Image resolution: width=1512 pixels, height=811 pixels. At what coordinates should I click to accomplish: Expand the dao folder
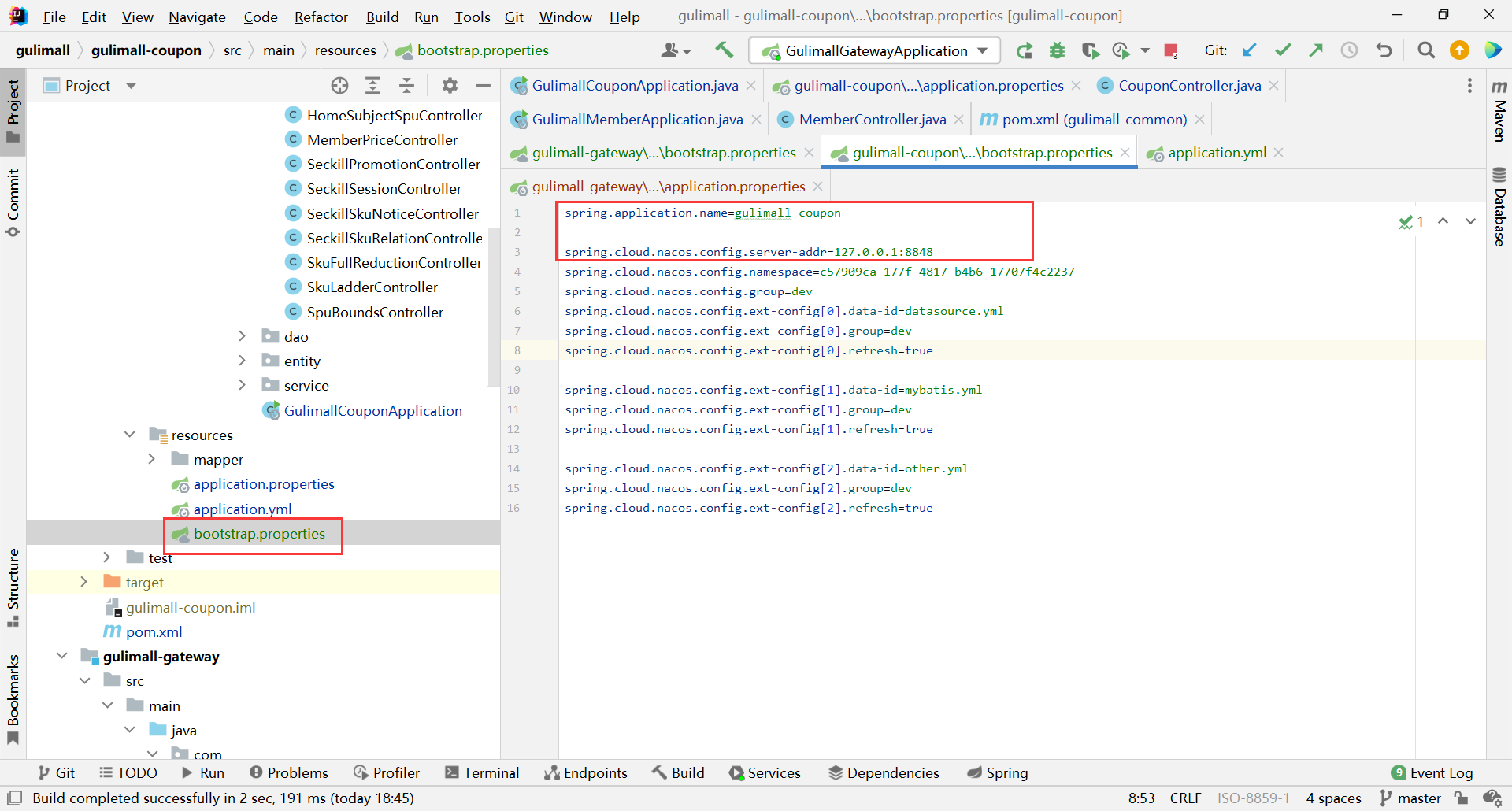[242, 336]
